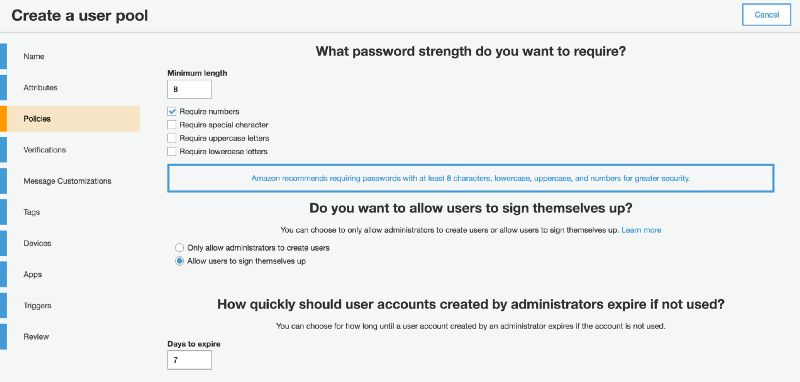The width and height of the screenshot is (800, 382).
Task: Enable Require special character checkbox
Action: [x=172, y=124]
